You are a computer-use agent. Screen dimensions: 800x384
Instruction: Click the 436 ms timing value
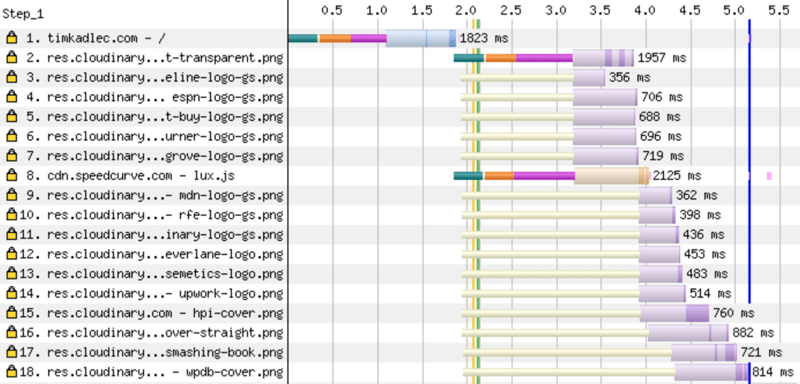704,235
